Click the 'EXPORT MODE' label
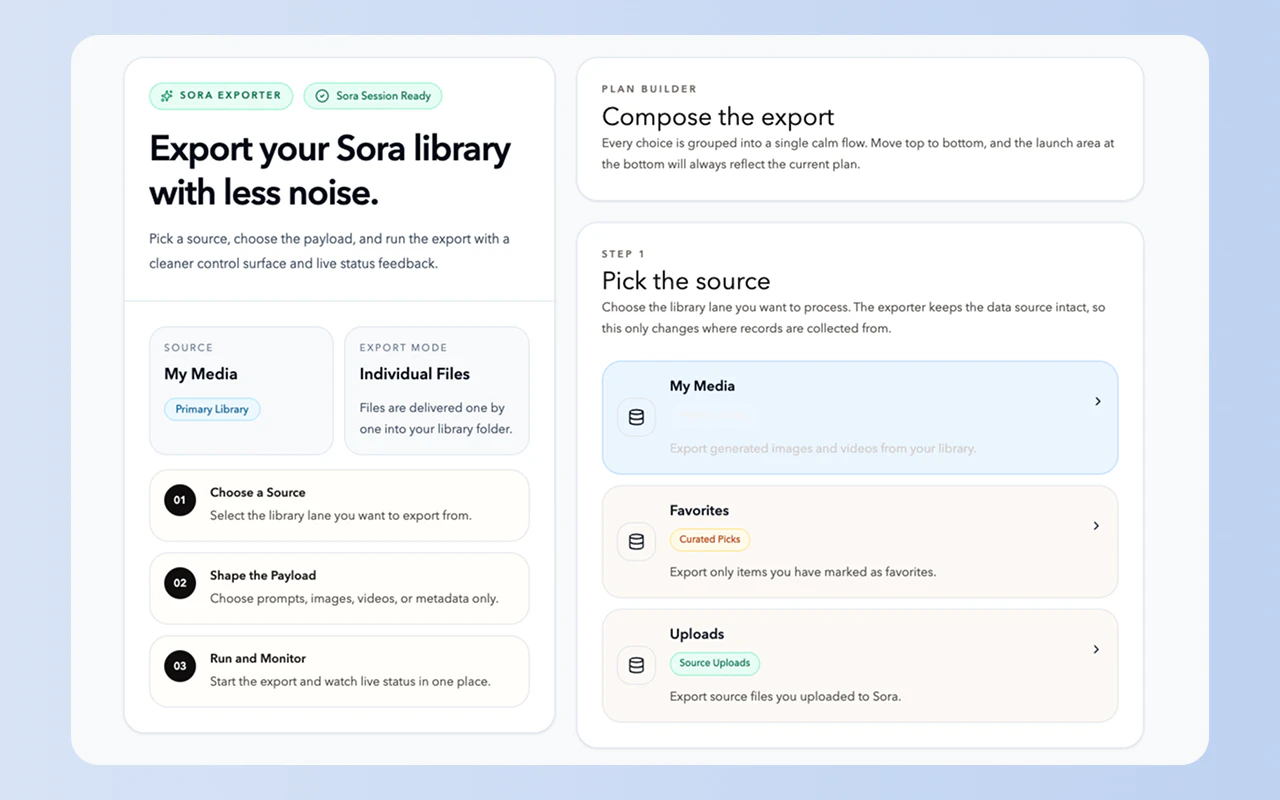The height and width of the screenshot is (800, 1280). (403, 348)
